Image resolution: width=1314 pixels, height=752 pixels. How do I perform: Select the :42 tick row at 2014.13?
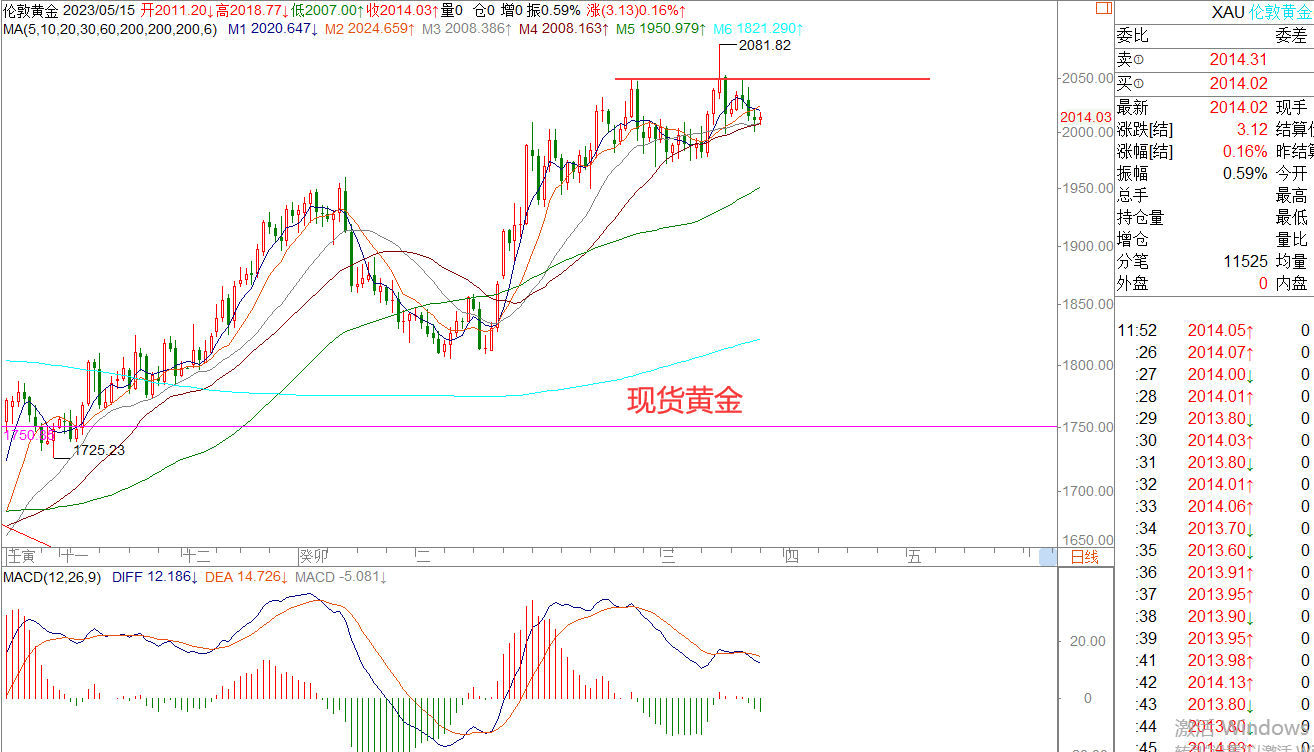coord(1214,682)
